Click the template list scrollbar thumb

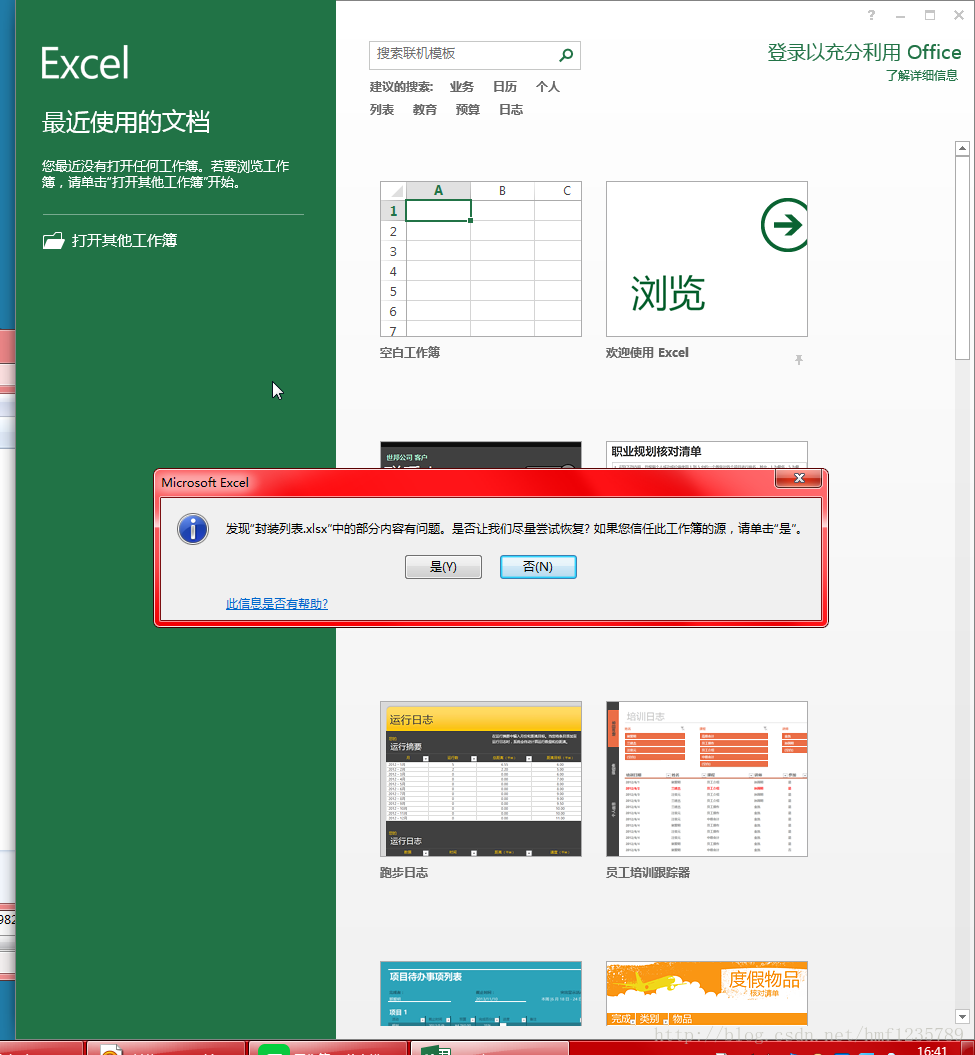coord(962,258)
